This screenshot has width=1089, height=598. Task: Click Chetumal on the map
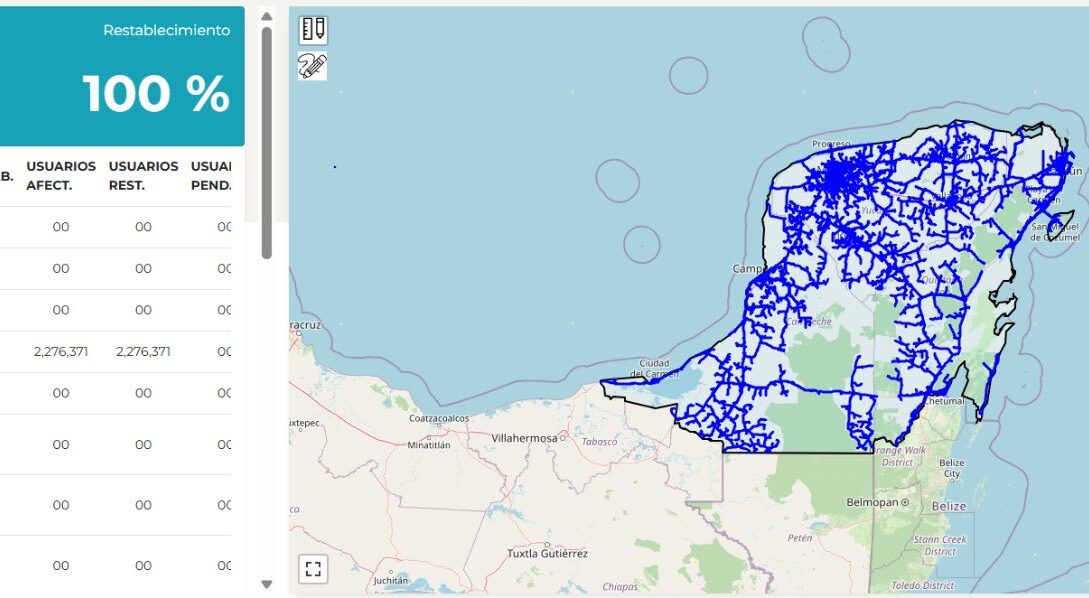tap(944, 401)
